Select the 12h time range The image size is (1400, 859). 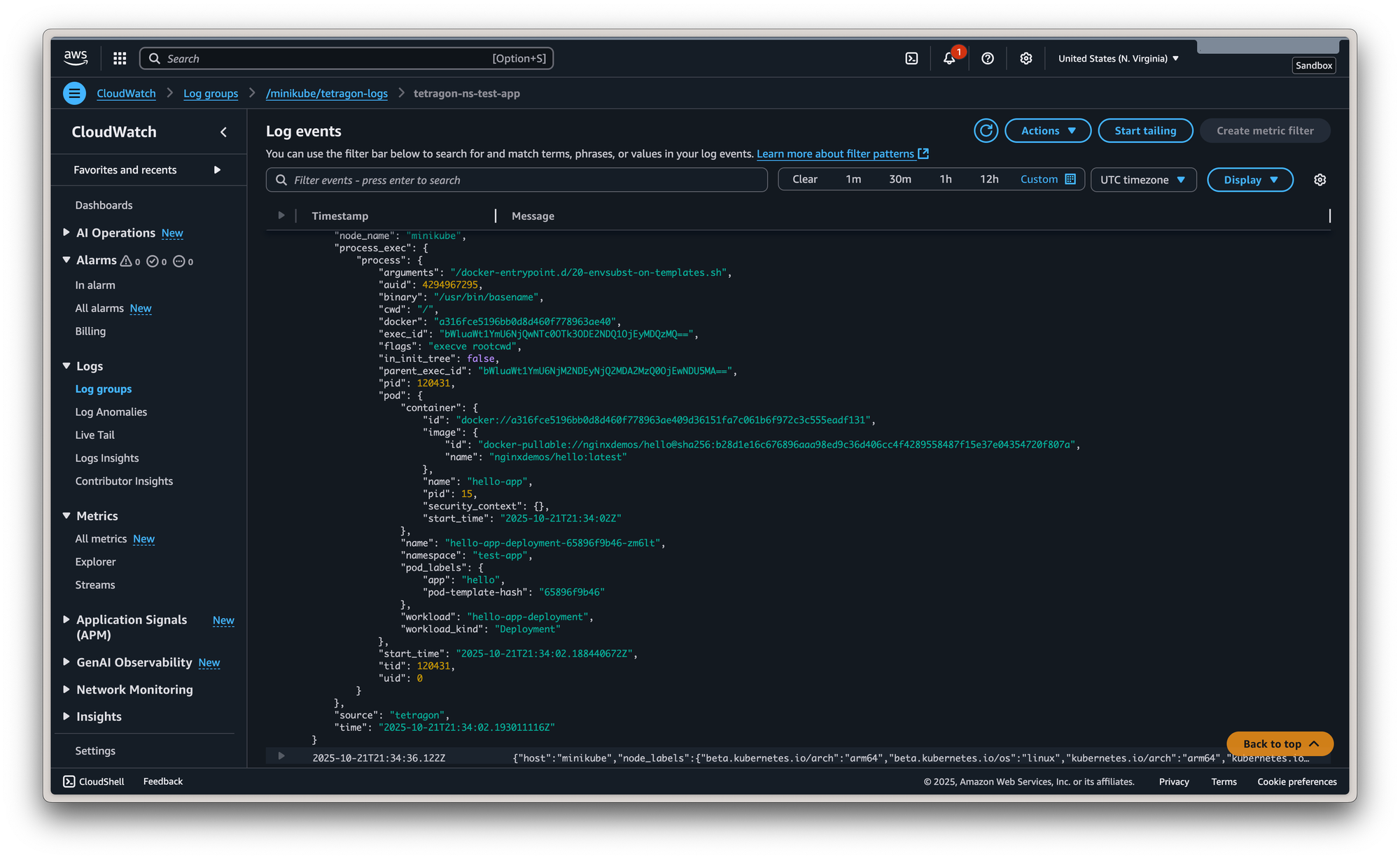click(x=989, y=179)
